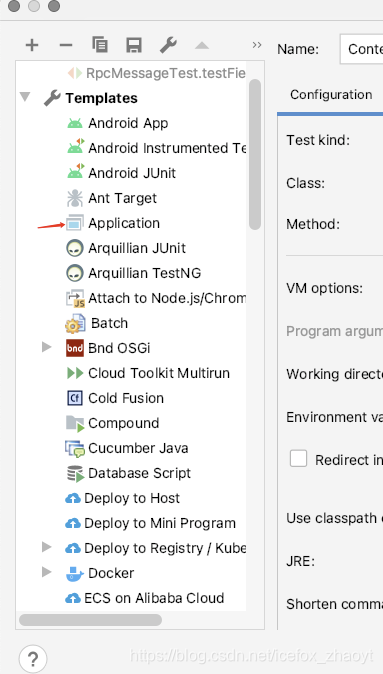Select the 'Deploy to Host' label
This screenshot has width=383, height=674.
coord(132,498)
